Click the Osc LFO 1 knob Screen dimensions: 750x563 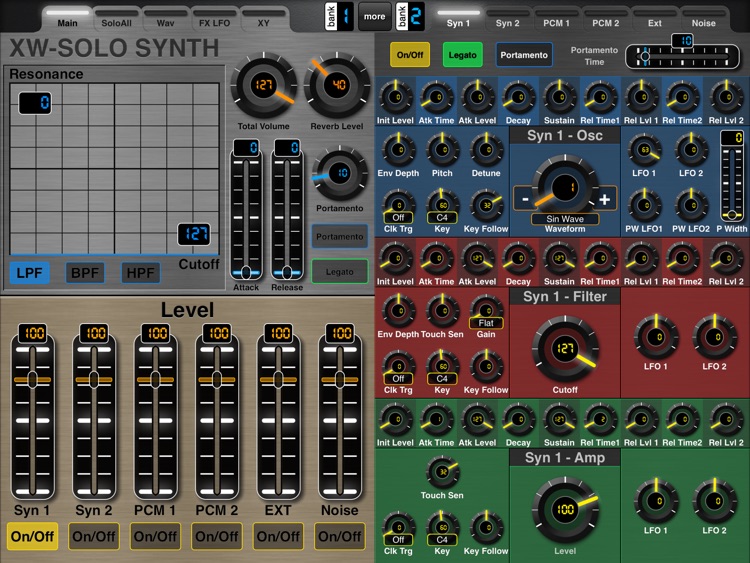click(x=644, y=150)
